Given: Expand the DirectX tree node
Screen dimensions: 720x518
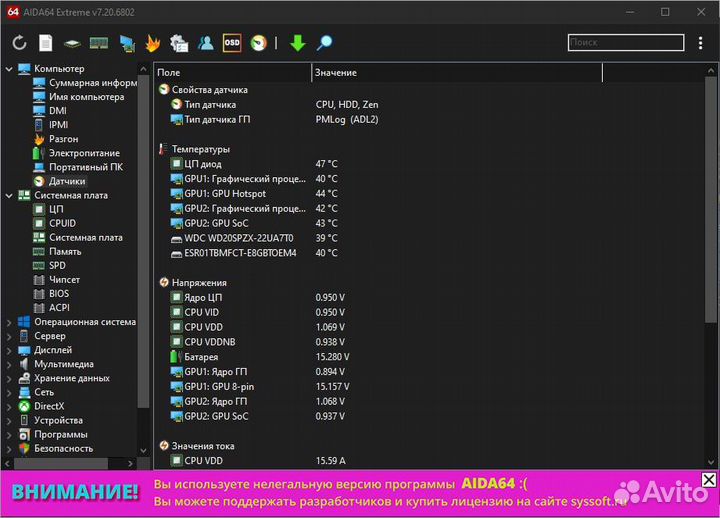Looking at the screenshot, I should coord(9,407).
